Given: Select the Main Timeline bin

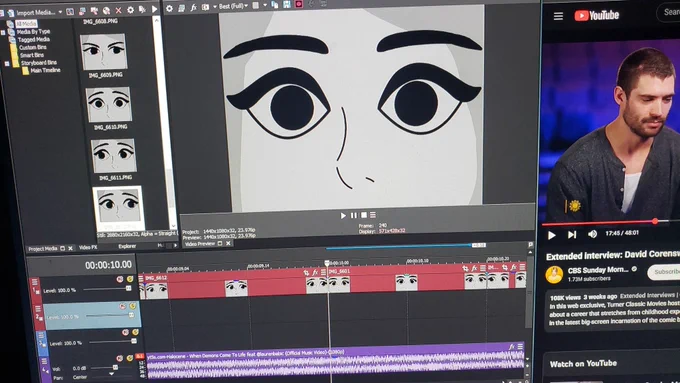Looking at the screenshot, I should (45, 70).
